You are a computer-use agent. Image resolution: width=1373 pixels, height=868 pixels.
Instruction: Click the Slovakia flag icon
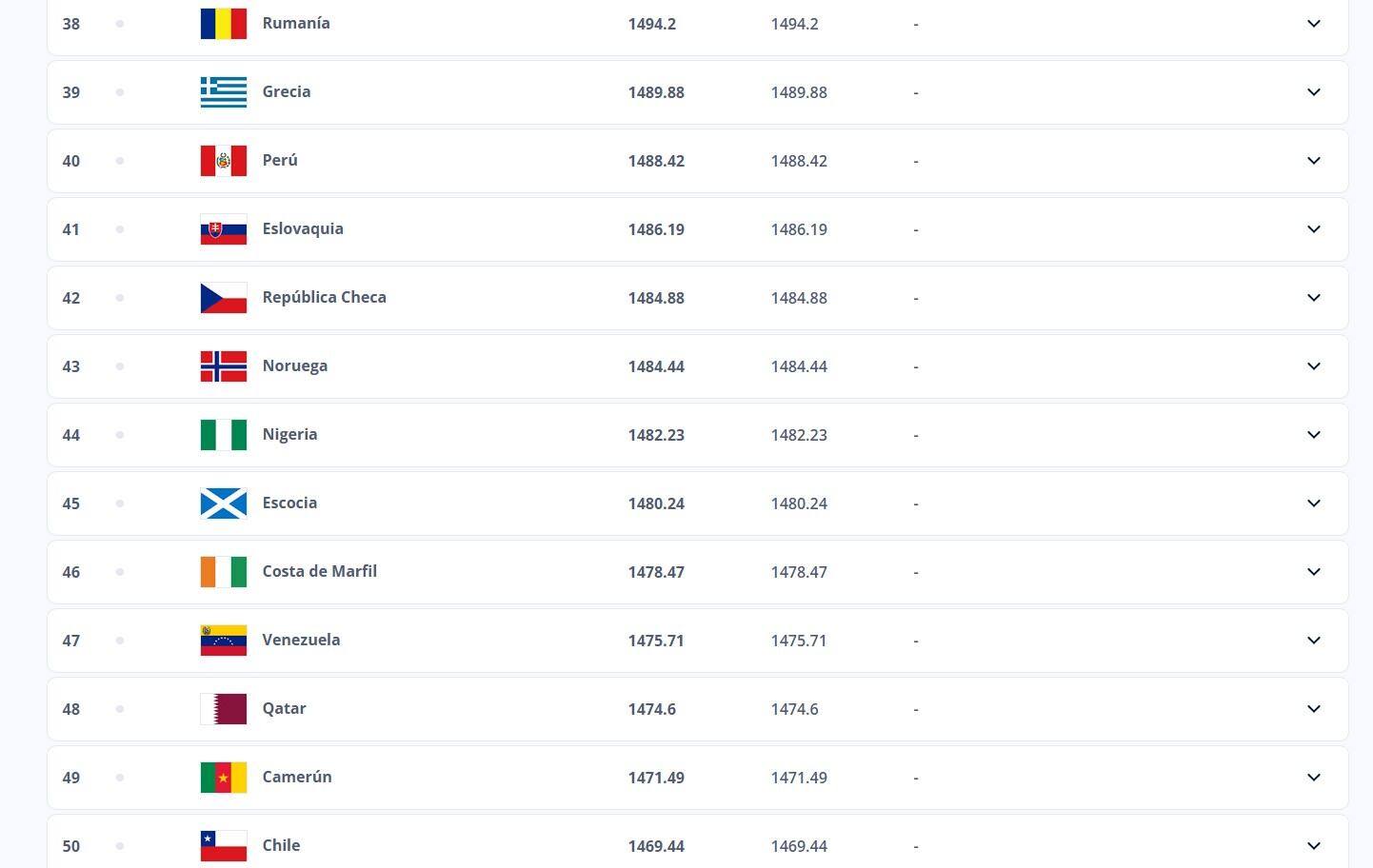tap(223, 228)
